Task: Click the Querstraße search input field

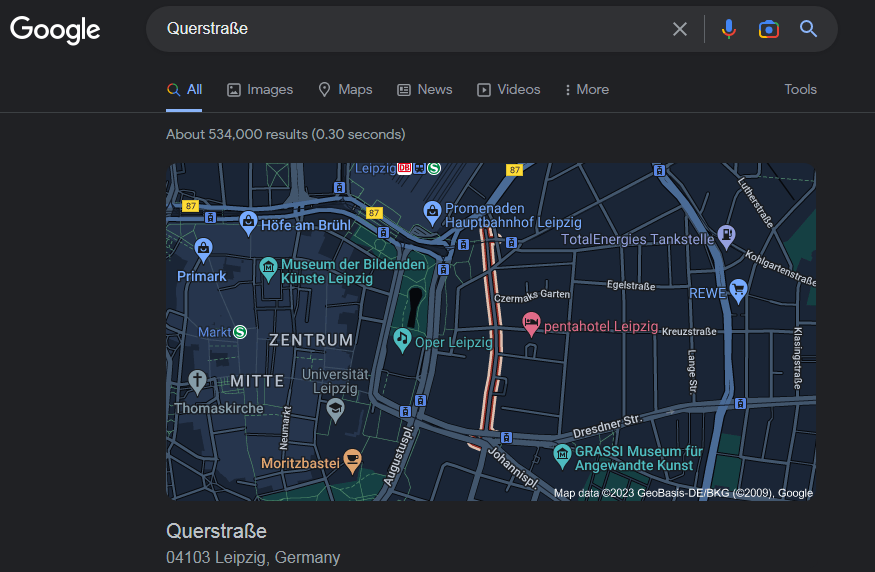Action: tap(413, 29)
